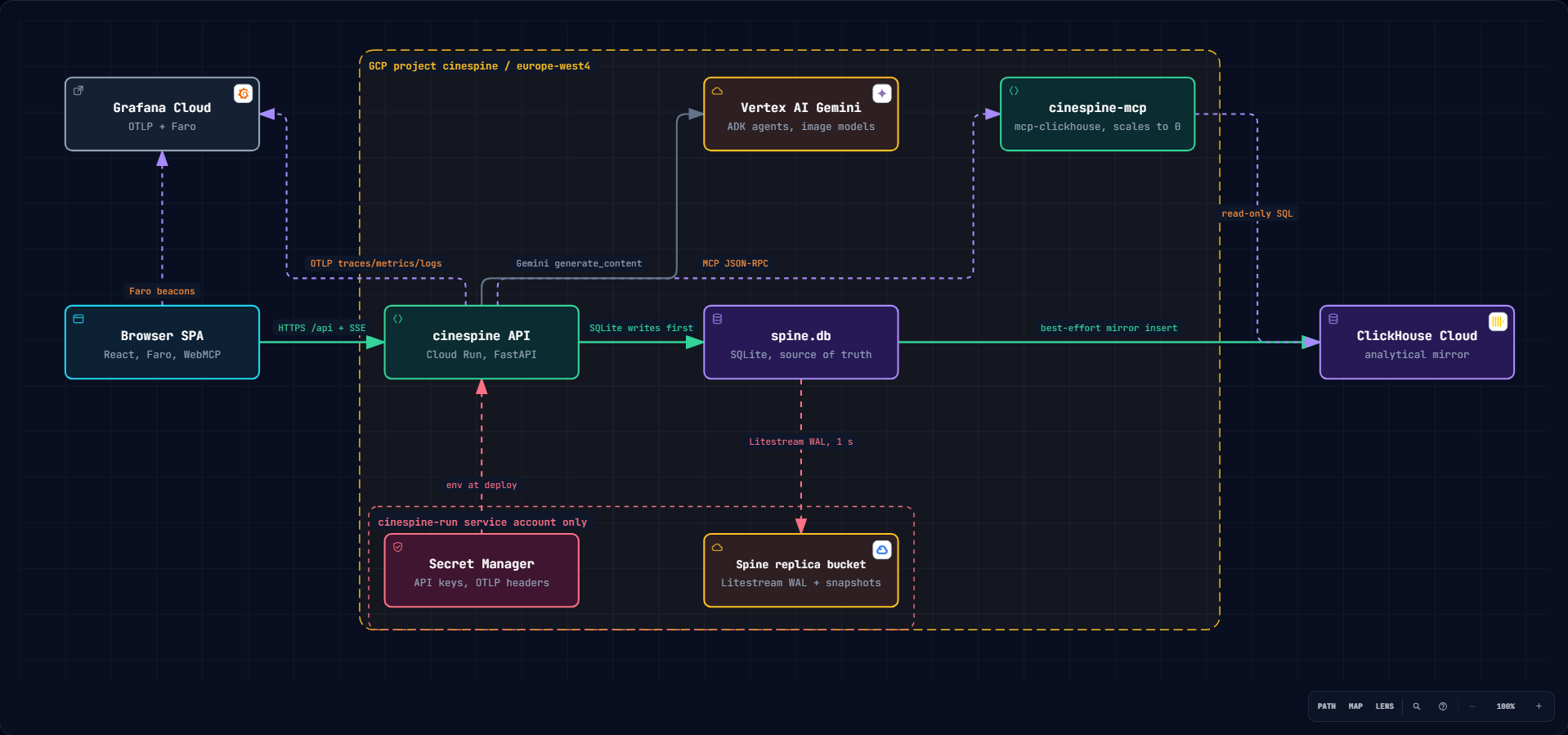Click the "OTLP traces/metrics/logs" edge label
The width and height of the screenshot is (1568, 735).
coord(376,263)
